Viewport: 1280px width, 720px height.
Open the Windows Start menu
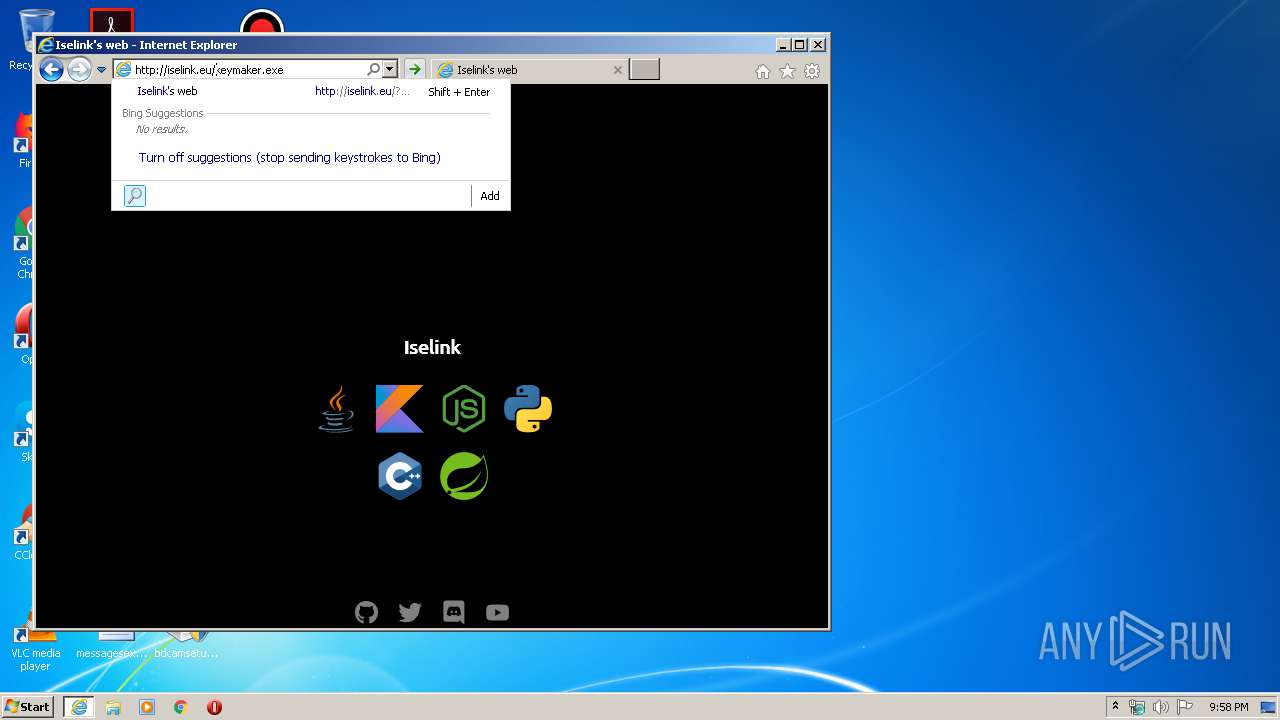[27, 706]
